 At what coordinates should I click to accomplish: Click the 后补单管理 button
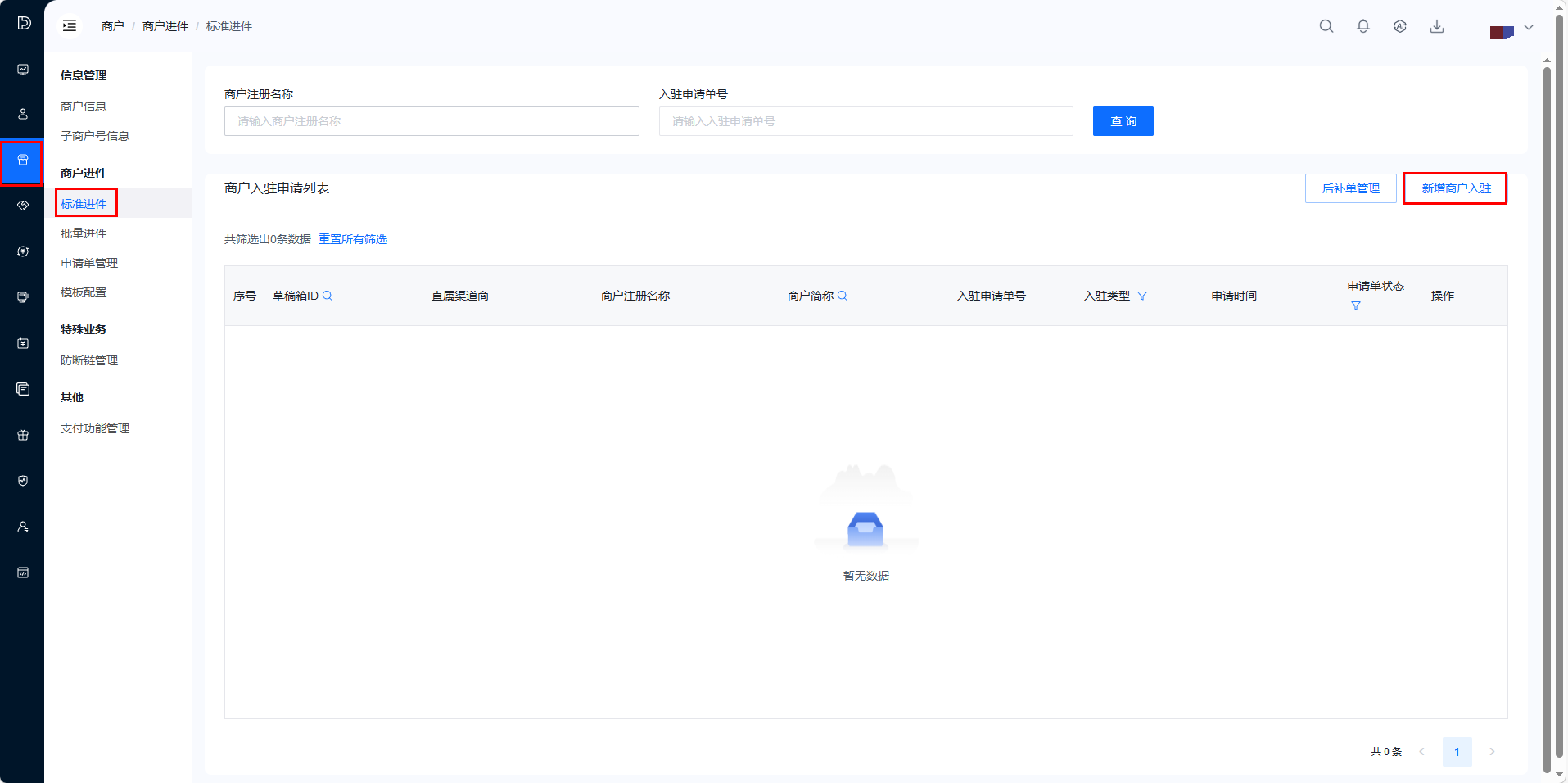click(x=1350, y=188)
